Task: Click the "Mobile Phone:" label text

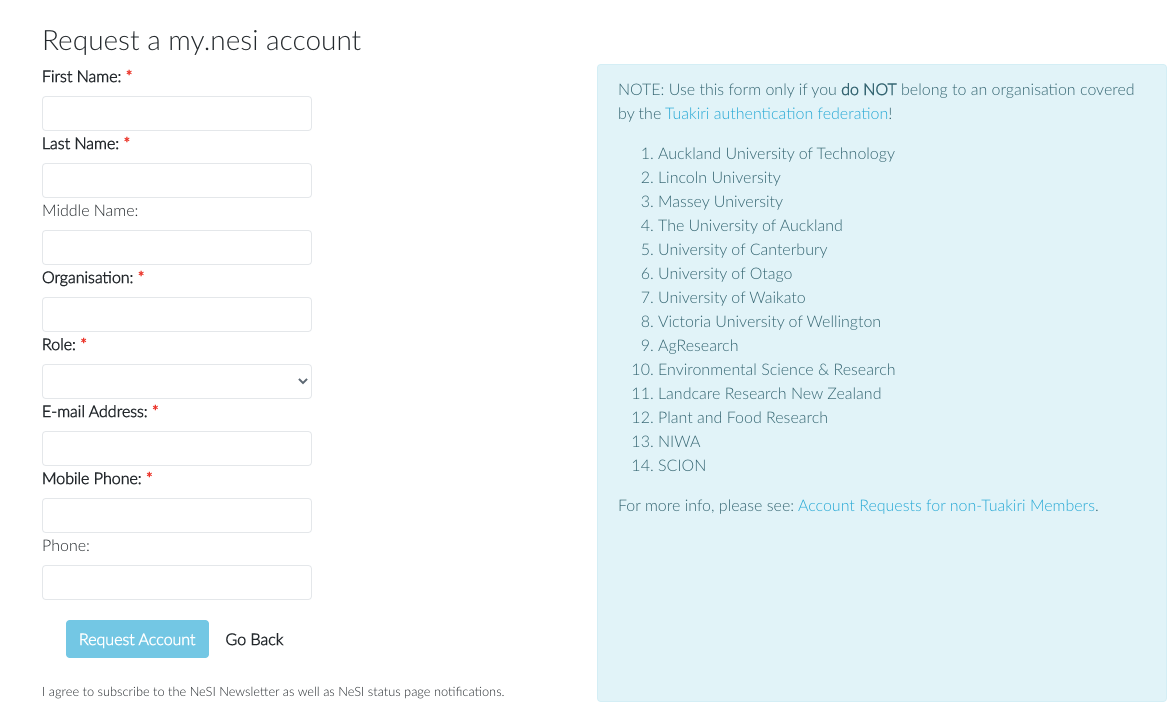Action: 92,479
